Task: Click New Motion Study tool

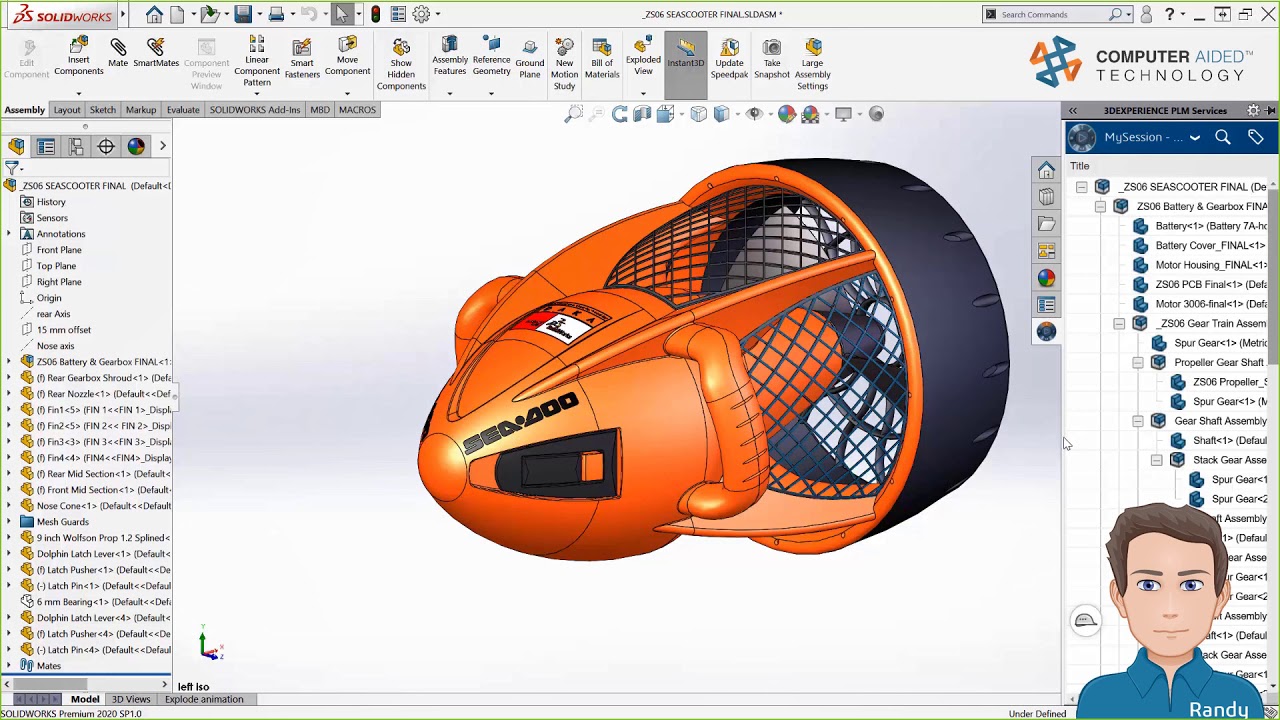Action: [564, 65]
